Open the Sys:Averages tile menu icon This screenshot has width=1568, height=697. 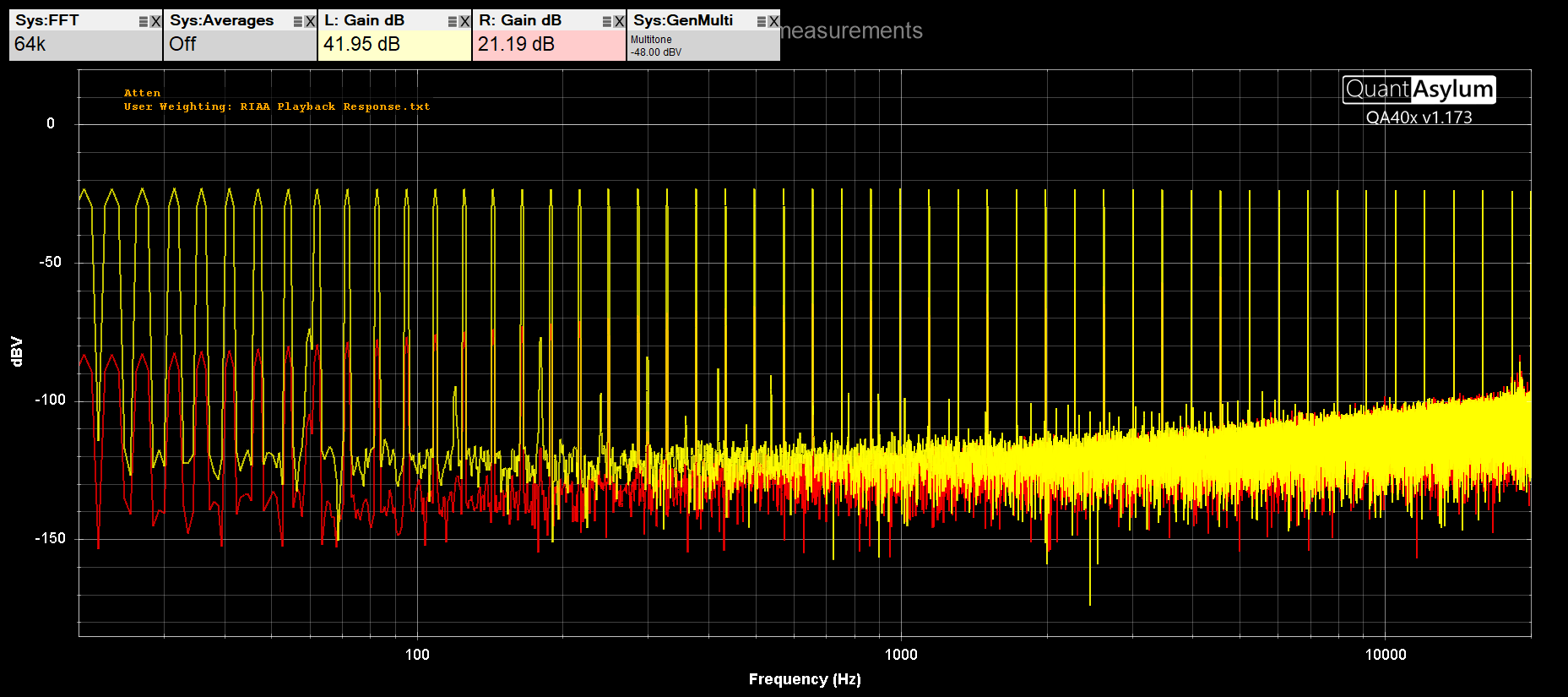tap(298, 22)
